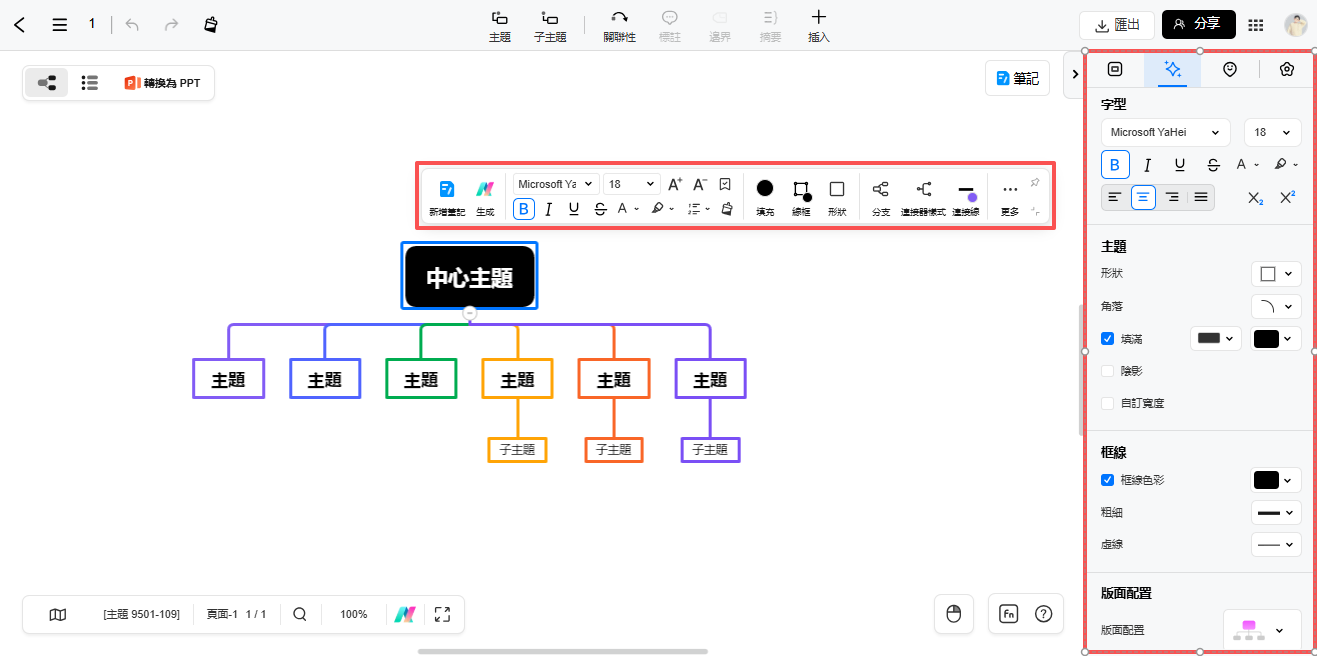The height and width of the screenshot is (656, 1317).
Task: Enable the 自訂寬度 custom width checkbox
Action: point(1107,402)
